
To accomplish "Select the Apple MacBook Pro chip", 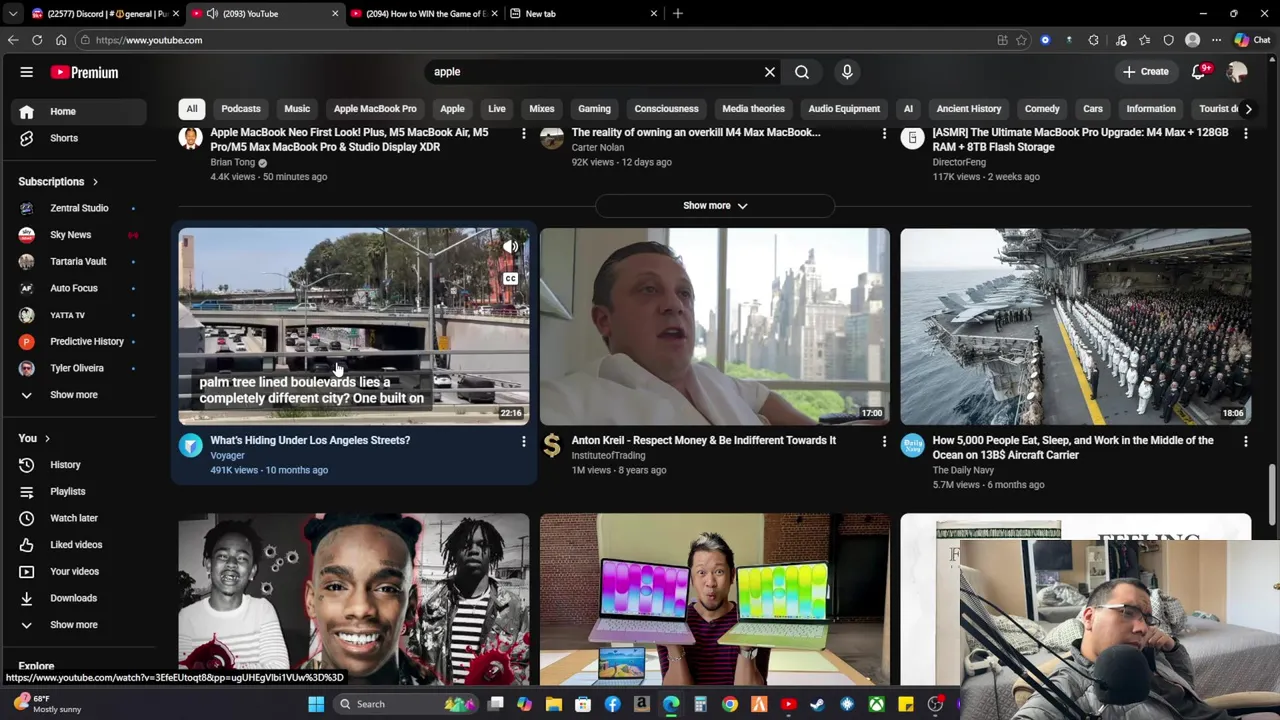I will point(375,109).
